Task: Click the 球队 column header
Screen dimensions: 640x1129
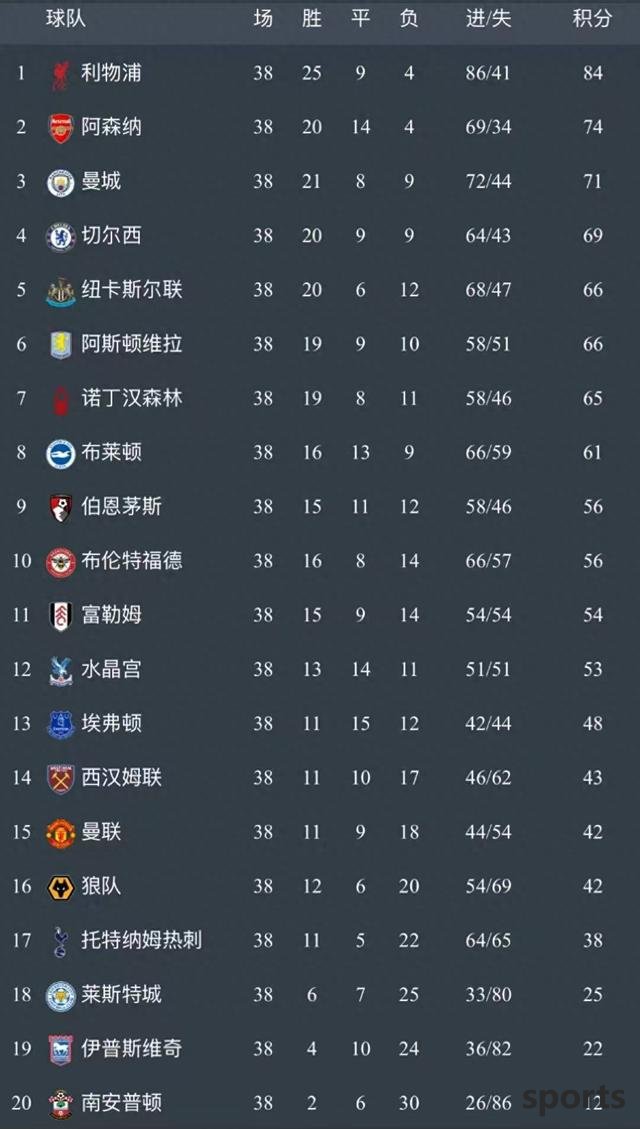Action: pyautogui.click(x=66, y=19)
